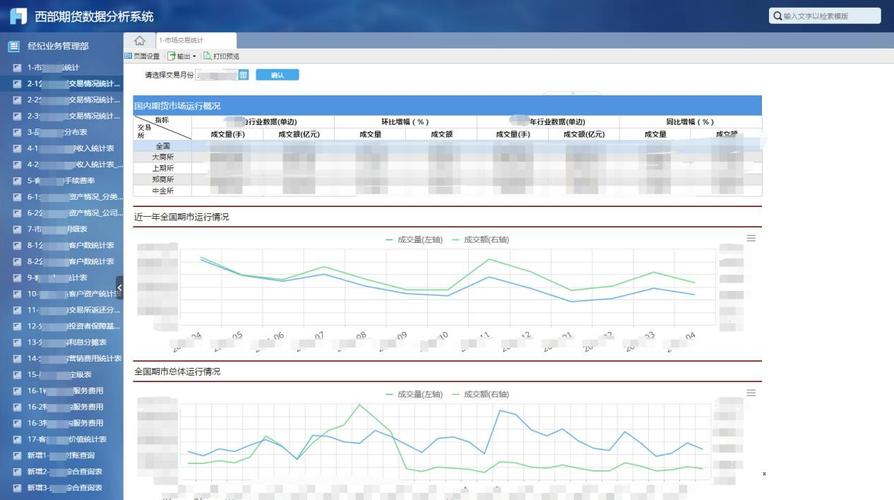Screen dimensions: 894x500
Task: Open the calendar picker beside the month field
Action: click(x=243, y=75)
